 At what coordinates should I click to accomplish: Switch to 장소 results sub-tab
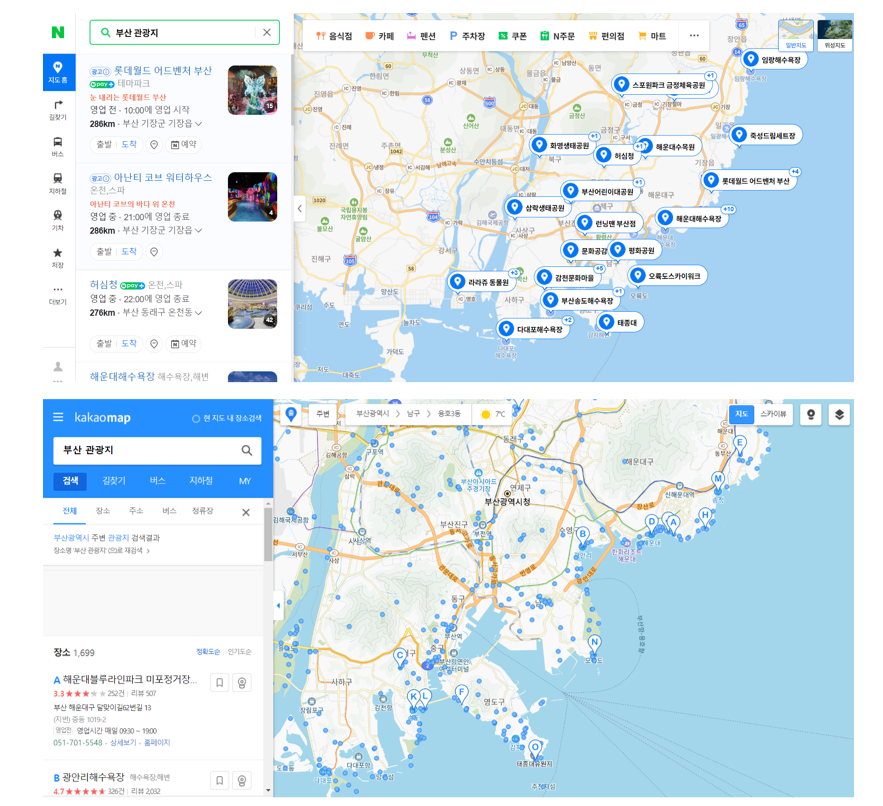pyautogui.click(x=102, y=511)
